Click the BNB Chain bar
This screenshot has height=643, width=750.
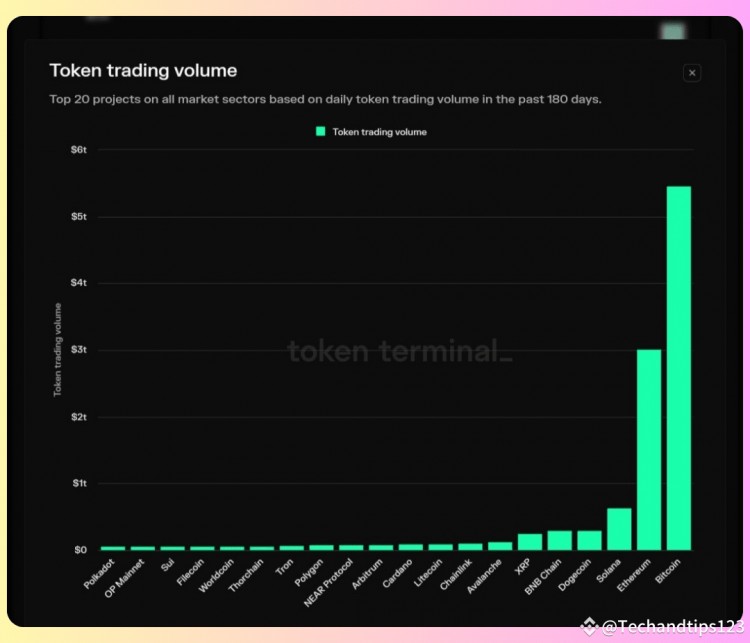[559, 540]
